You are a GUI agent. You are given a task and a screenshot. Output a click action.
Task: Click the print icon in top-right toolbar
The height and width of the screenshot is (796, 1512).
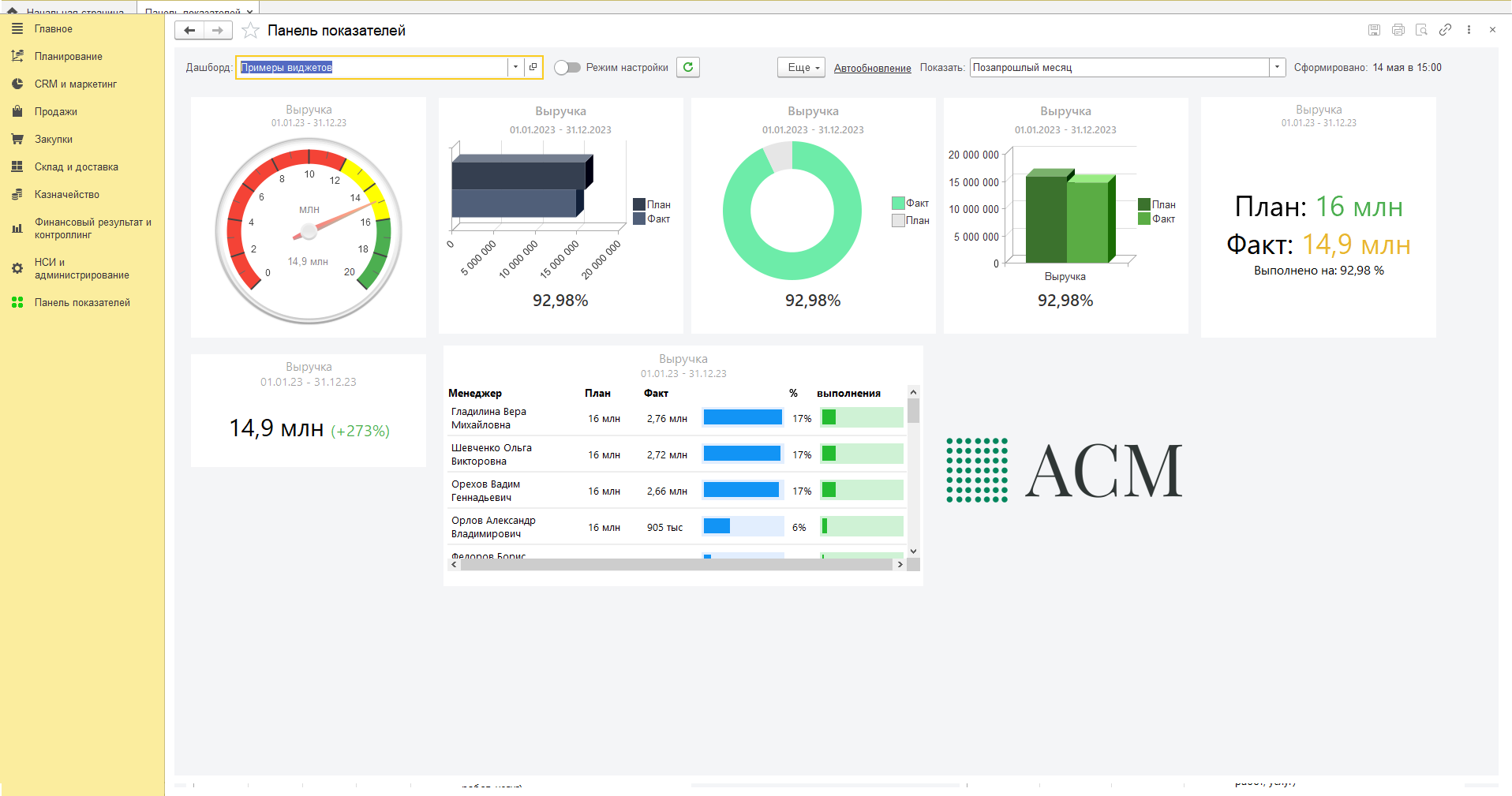click(1398, 30)
